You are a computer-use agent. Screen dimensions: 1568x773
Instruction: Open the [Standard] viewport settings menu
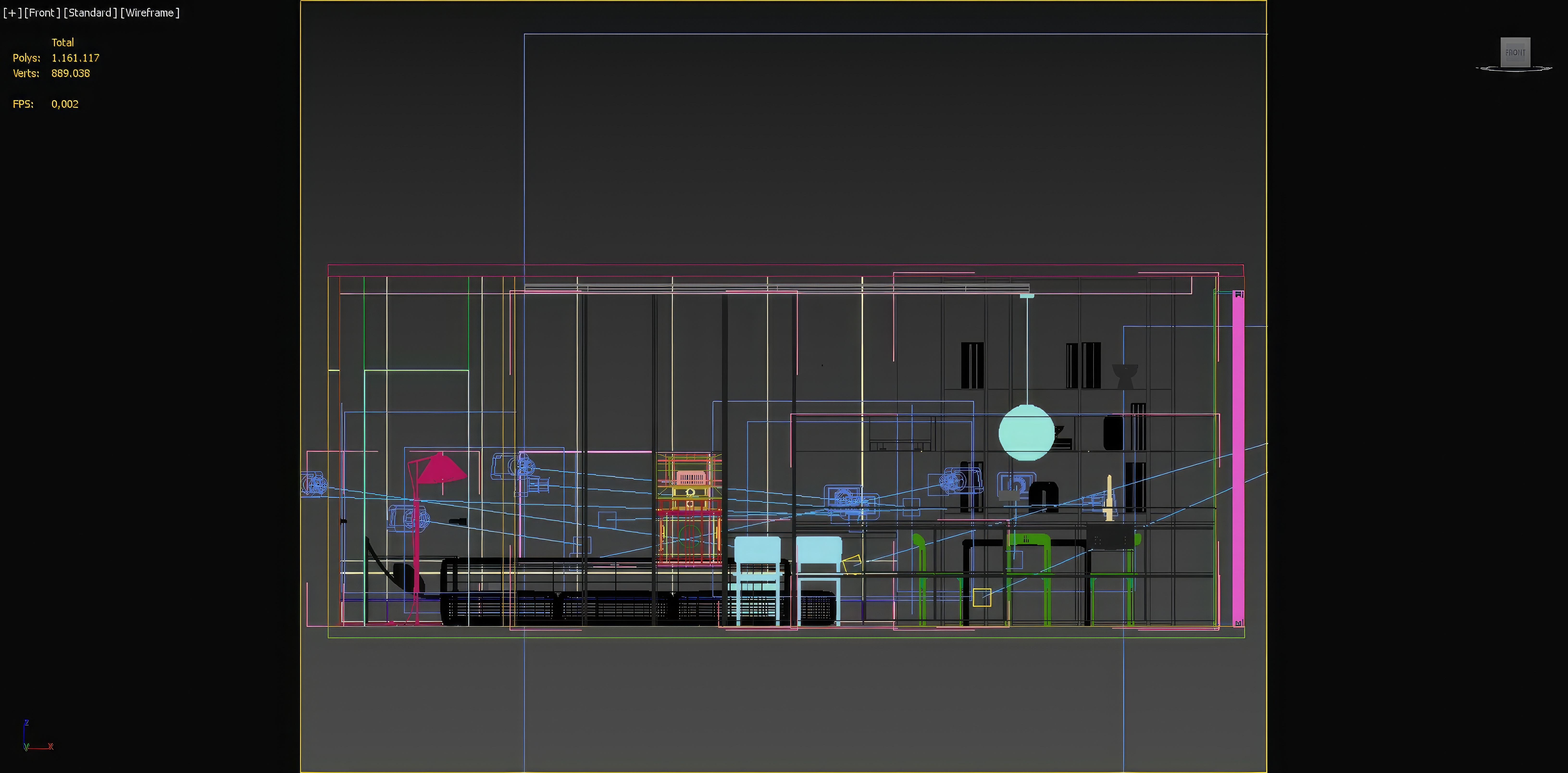90,13
